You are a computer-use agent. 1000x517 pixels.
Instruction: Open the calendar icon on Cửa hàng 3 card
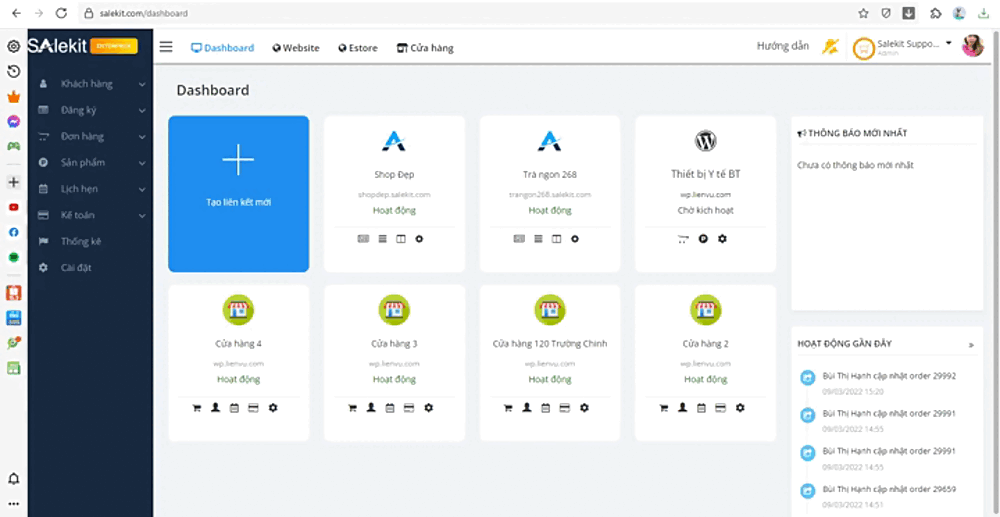[x=390, y=407]
